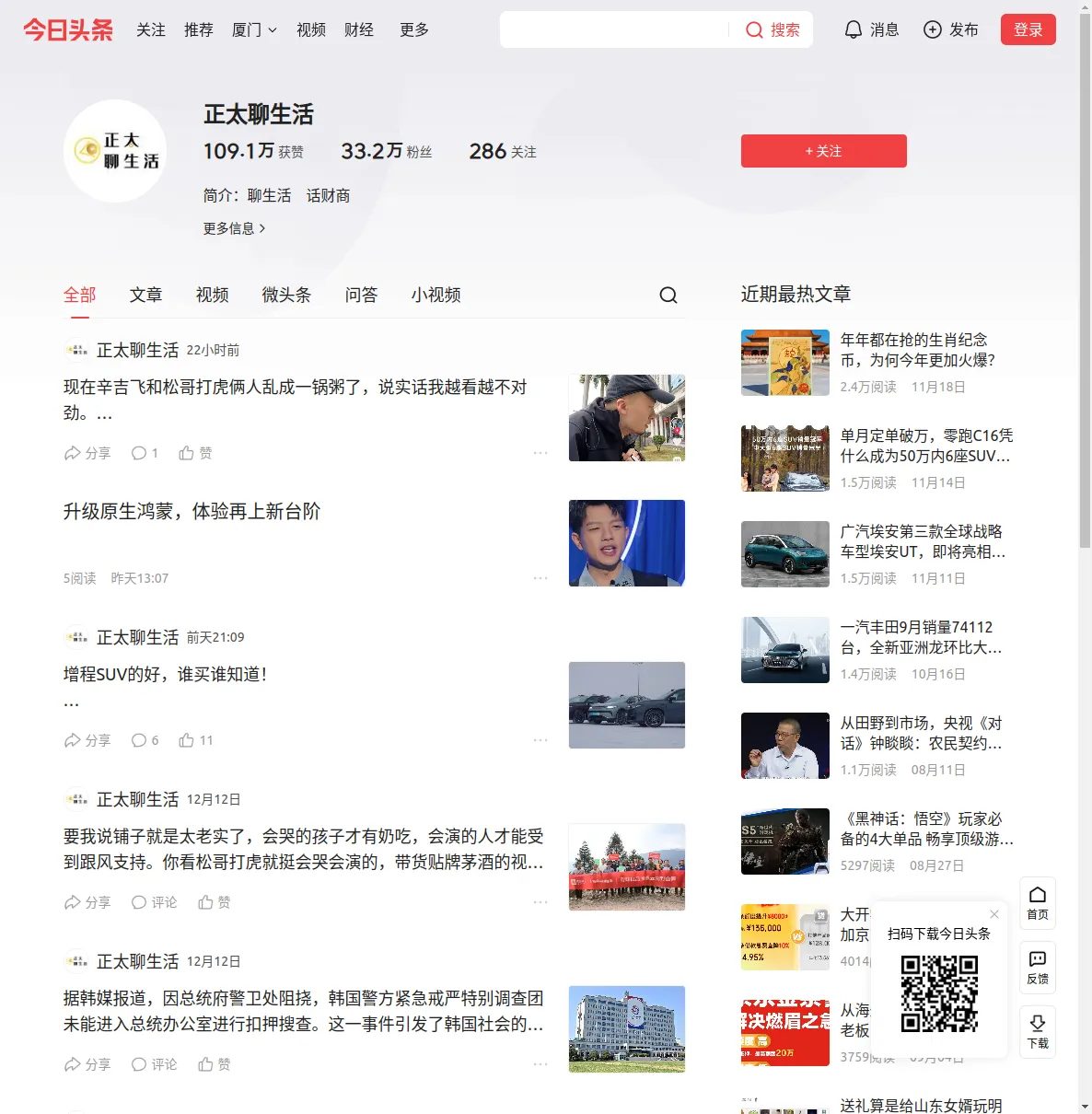Share the 增程SUV的好 post
Screen dimensions: 1092x1114
(x=87, y=740)
